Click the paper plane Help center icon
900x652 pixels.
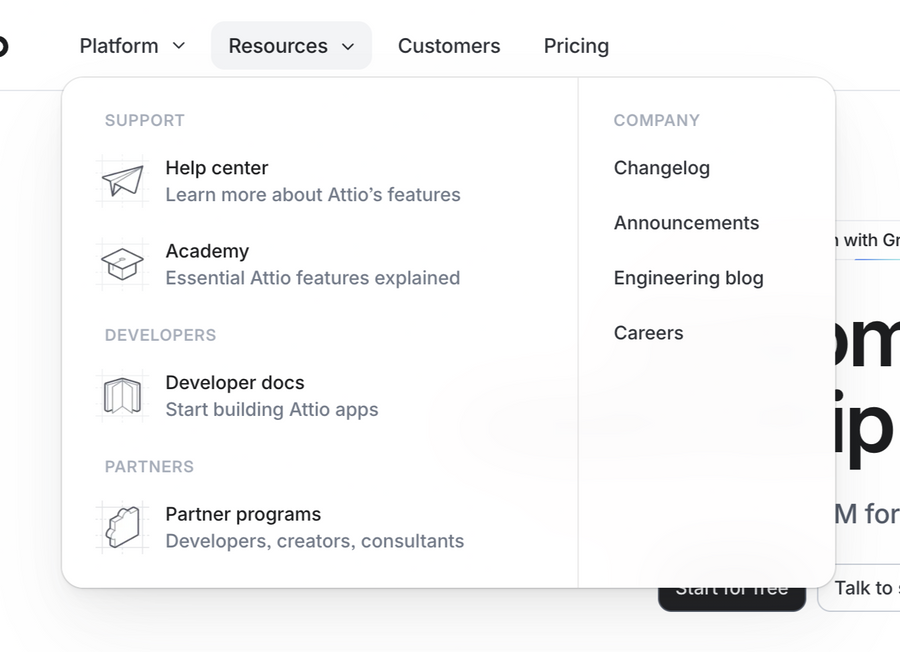pos(122,181)
